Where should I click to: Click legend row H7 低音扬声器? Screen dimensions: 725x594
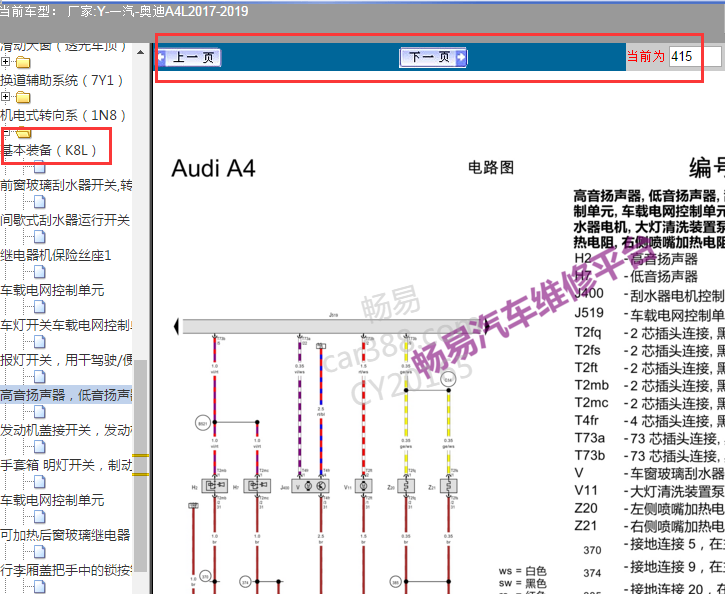click(636, 276)
